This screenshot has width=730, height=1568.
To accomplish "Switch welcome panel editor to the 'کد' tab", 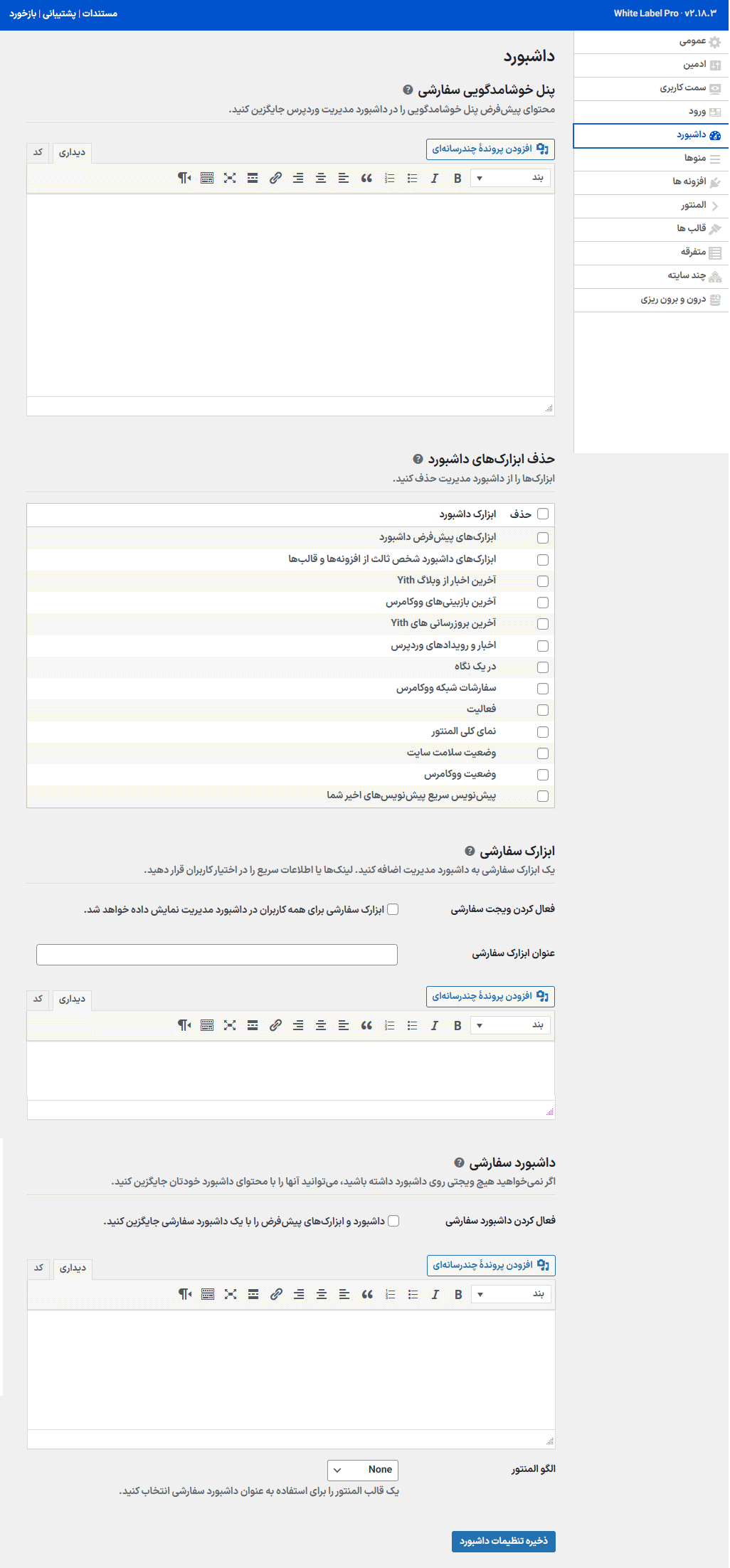I will (x=38, y=152).
